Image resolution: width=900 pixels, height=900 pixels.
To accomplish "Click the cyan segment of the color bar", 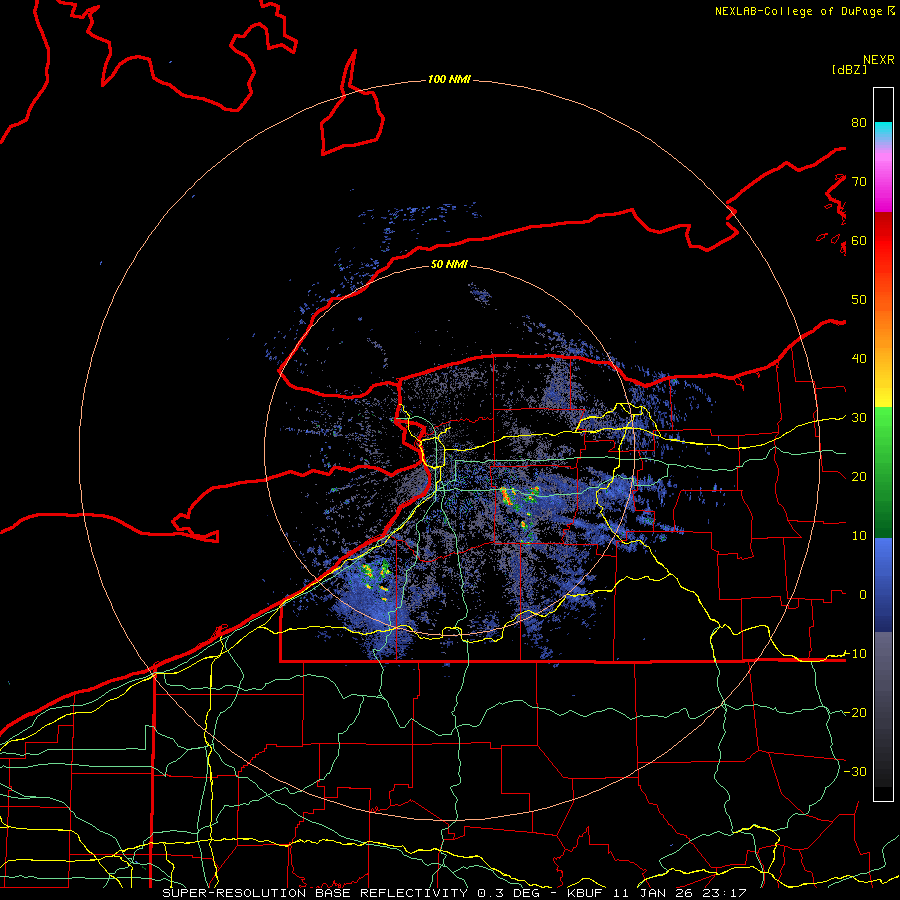I will (x=883, y=132).
